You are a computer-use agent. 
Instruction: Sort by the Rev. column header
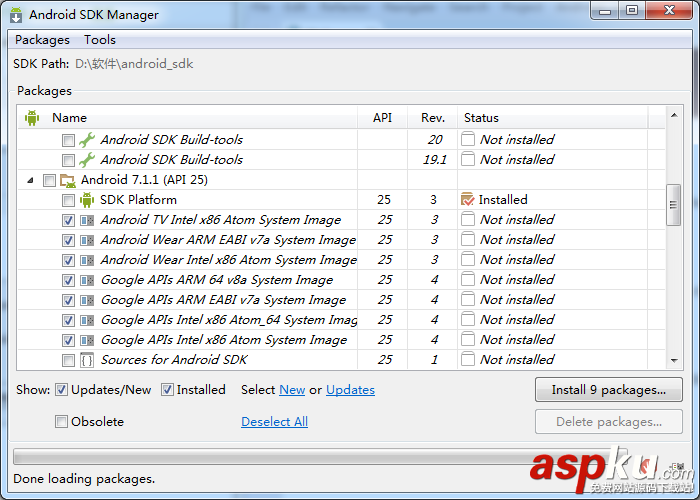pyautogui.click(x=433, y=118)
